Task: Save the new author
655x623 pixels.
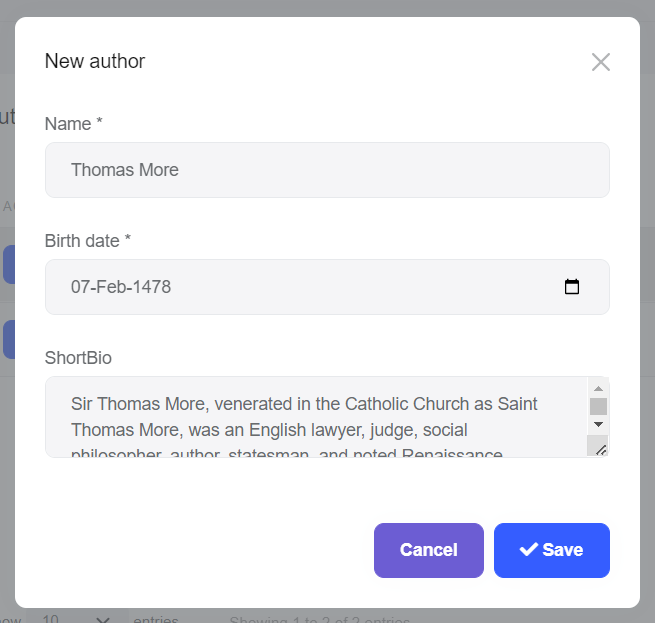Action: [x=552, y=550]
